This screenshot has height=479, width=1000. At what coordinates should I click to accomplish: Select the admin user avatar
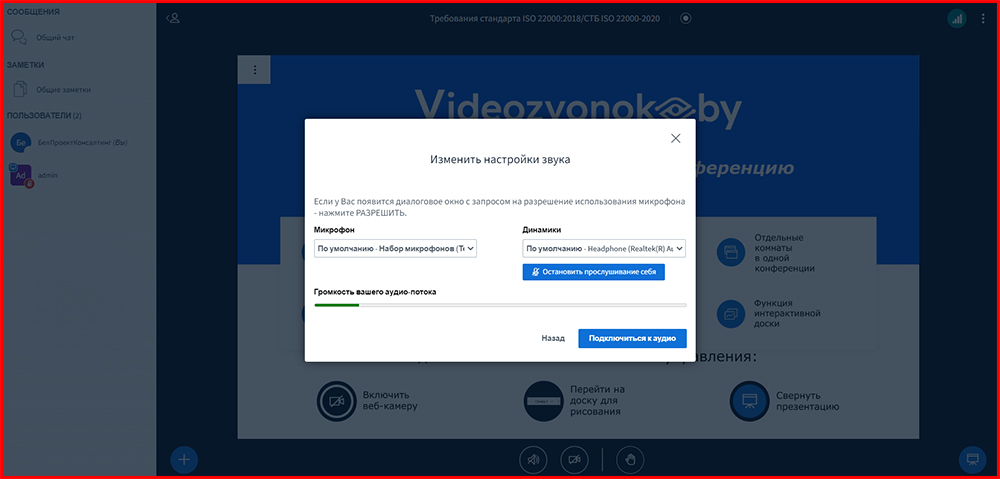(20, 175)
